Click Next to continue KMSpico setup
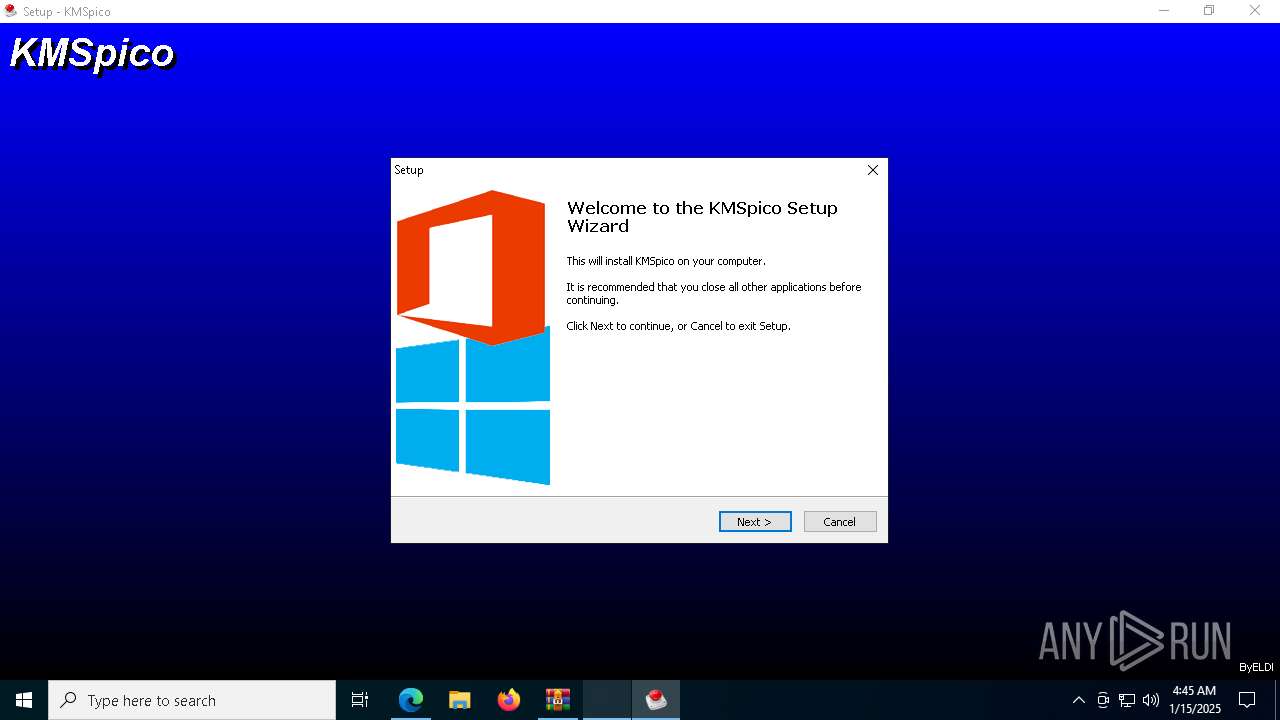This screenshot has width=1280, height=720. coord(755,522)
